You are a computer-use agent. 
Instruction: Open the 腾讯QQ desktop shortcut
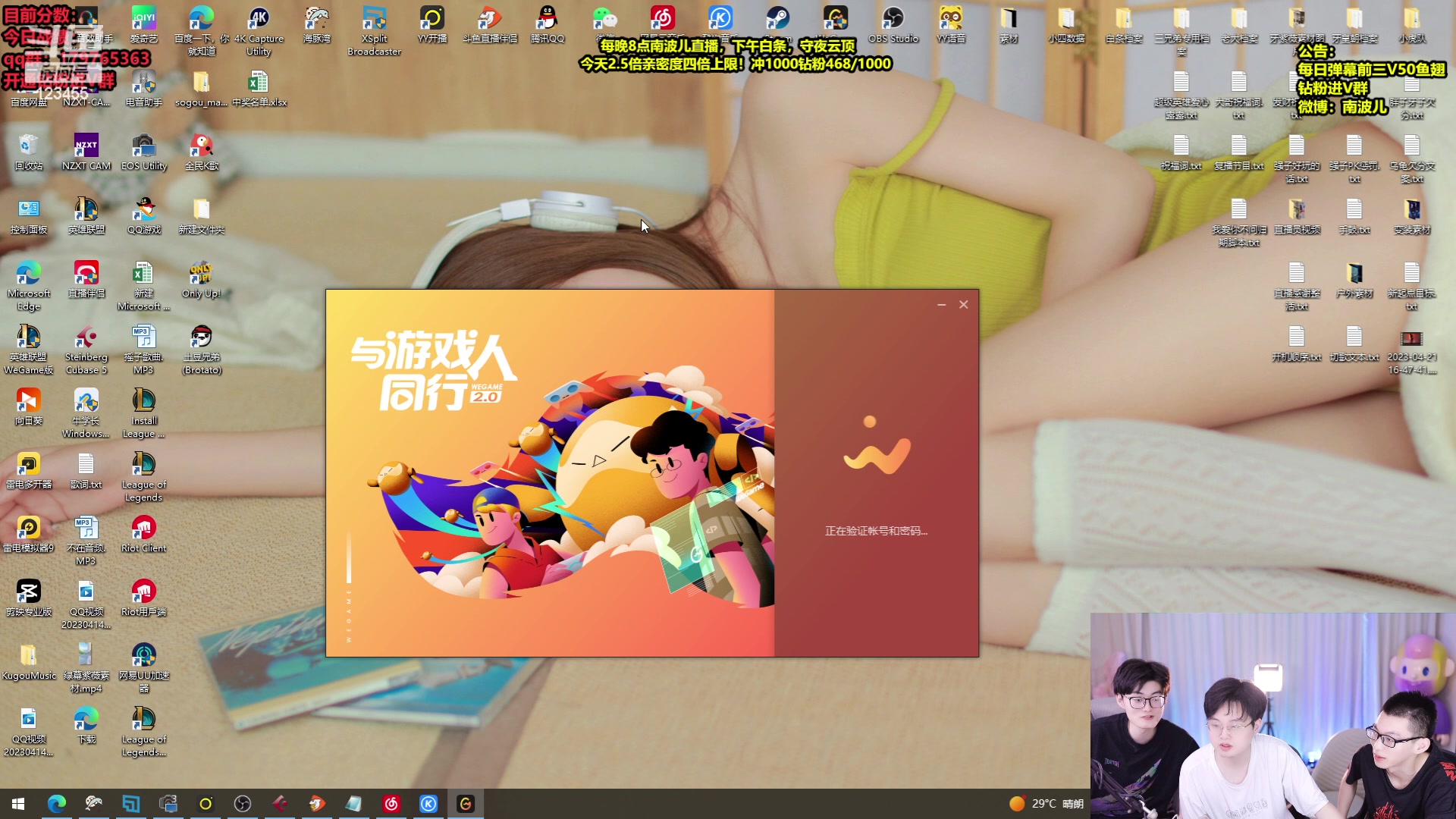coord(548,24)
